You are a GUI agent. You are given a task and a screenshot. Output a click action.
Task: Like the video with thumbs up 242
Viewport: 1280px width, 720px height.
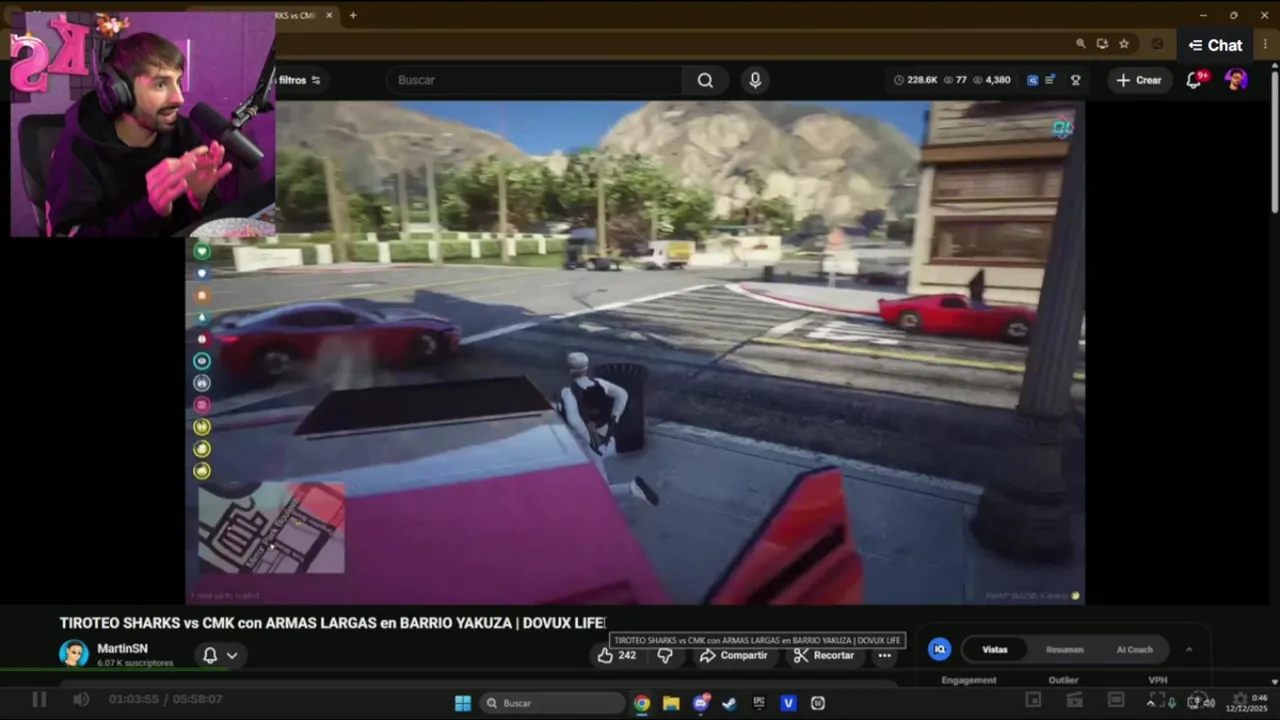pos(616,655)
